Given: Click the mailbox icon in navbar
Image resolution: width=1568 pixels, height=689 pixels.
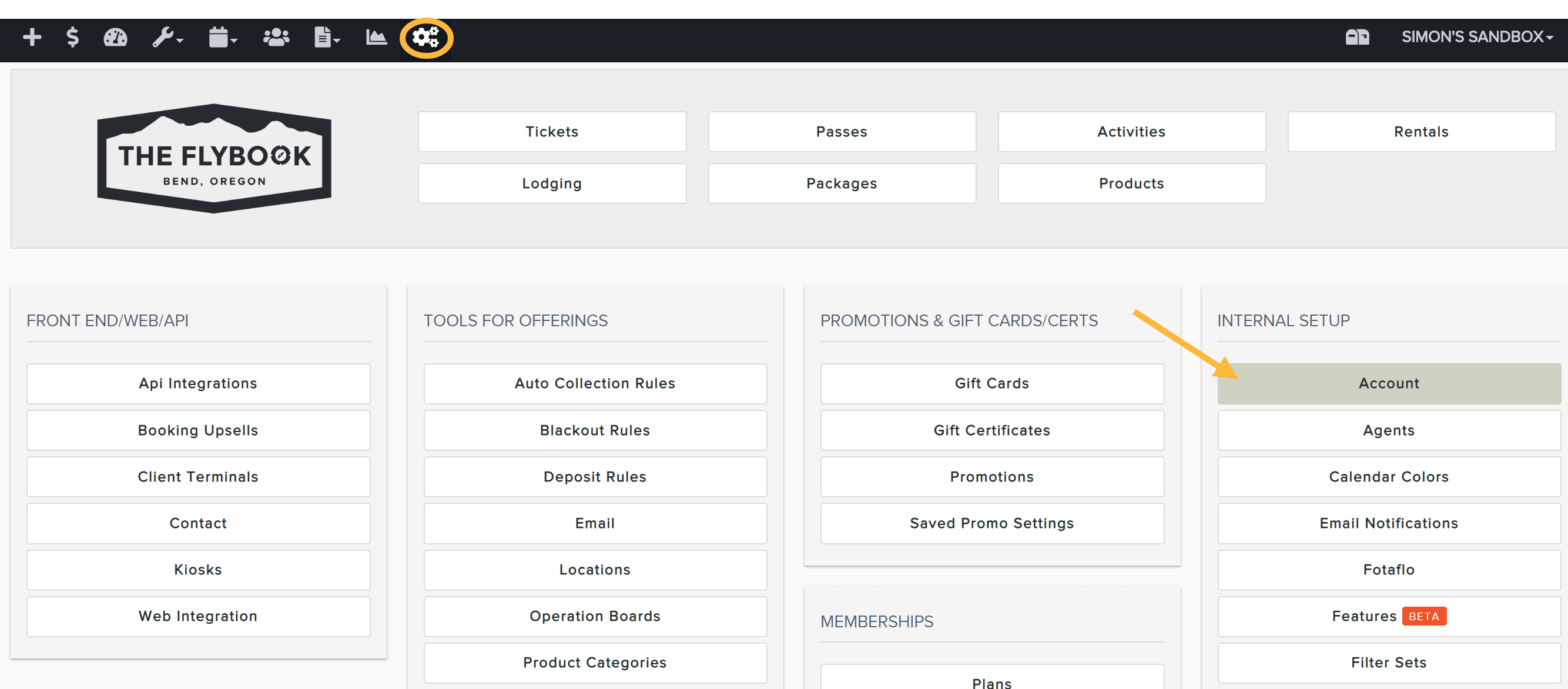Looking at the screenshot, I should click(x=1357, y=37).
